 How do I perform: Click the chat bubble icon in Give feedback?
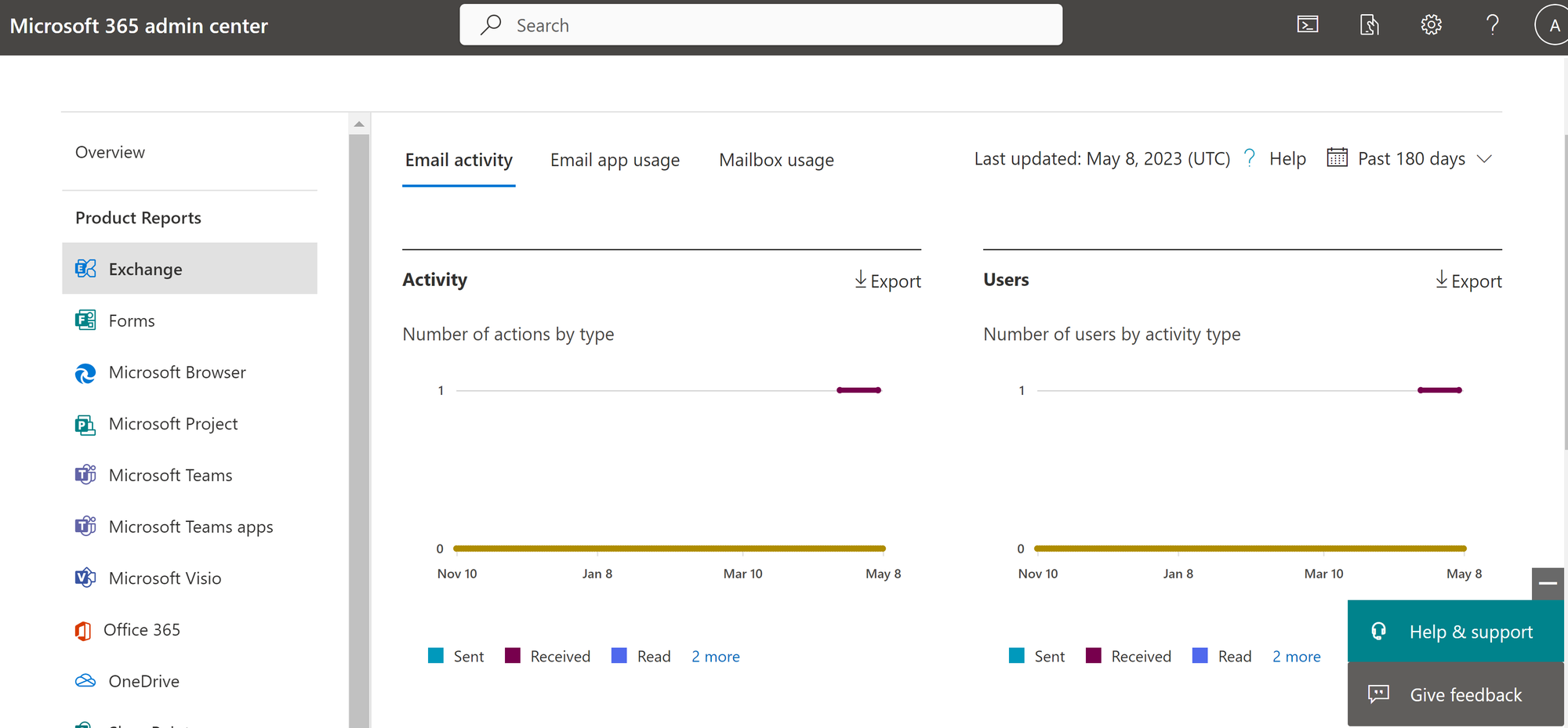[1378, 694]
